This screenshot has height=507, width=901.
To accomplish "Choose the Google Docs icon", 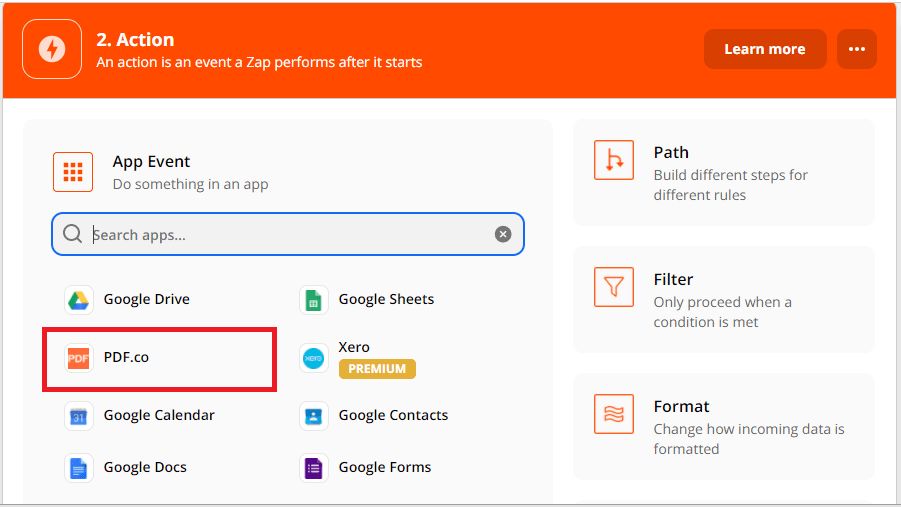I will [x=79, y=468].
